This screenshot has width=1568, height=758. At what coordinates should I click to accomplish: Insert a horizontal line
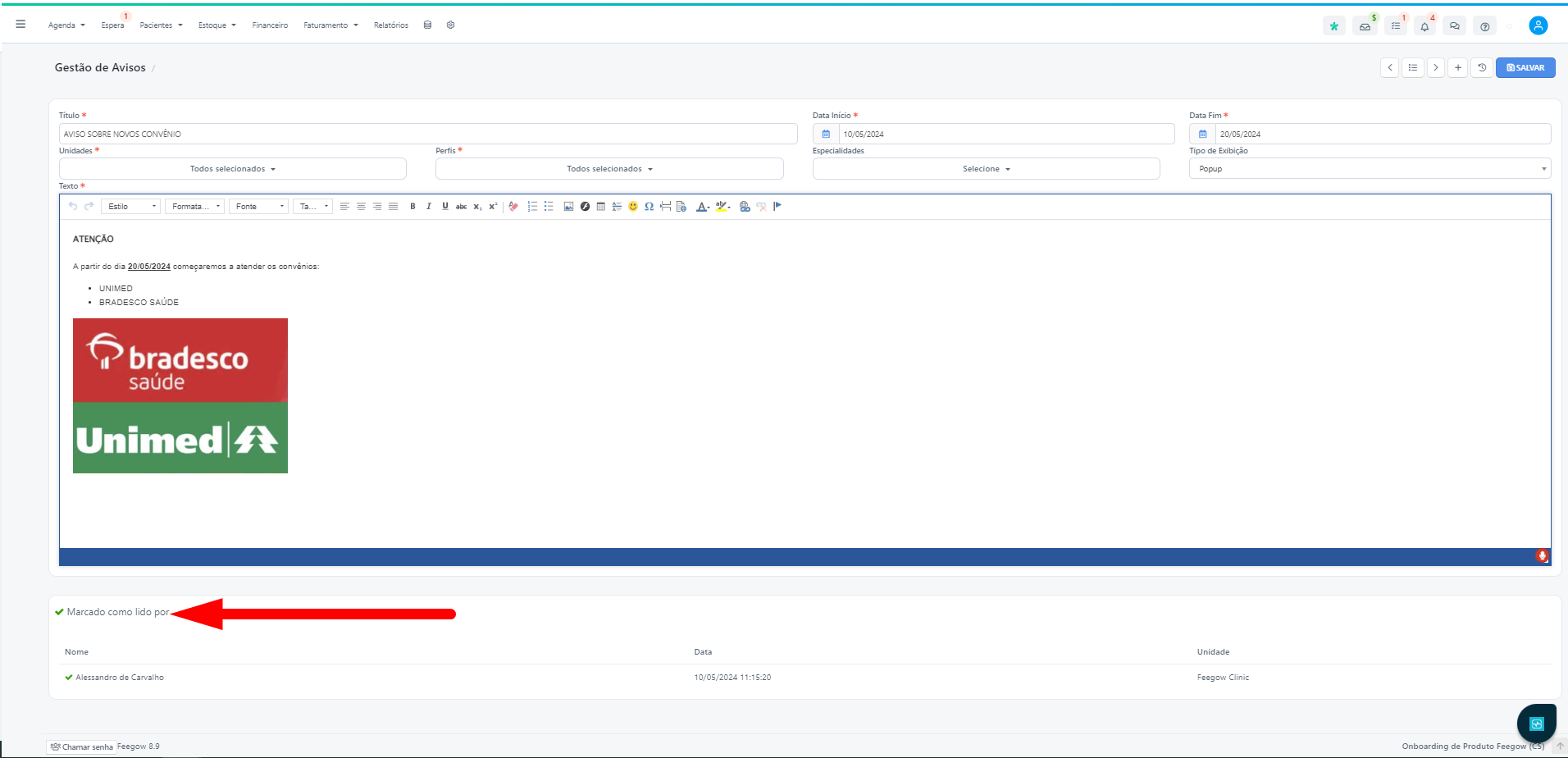[x=617, y=207]
